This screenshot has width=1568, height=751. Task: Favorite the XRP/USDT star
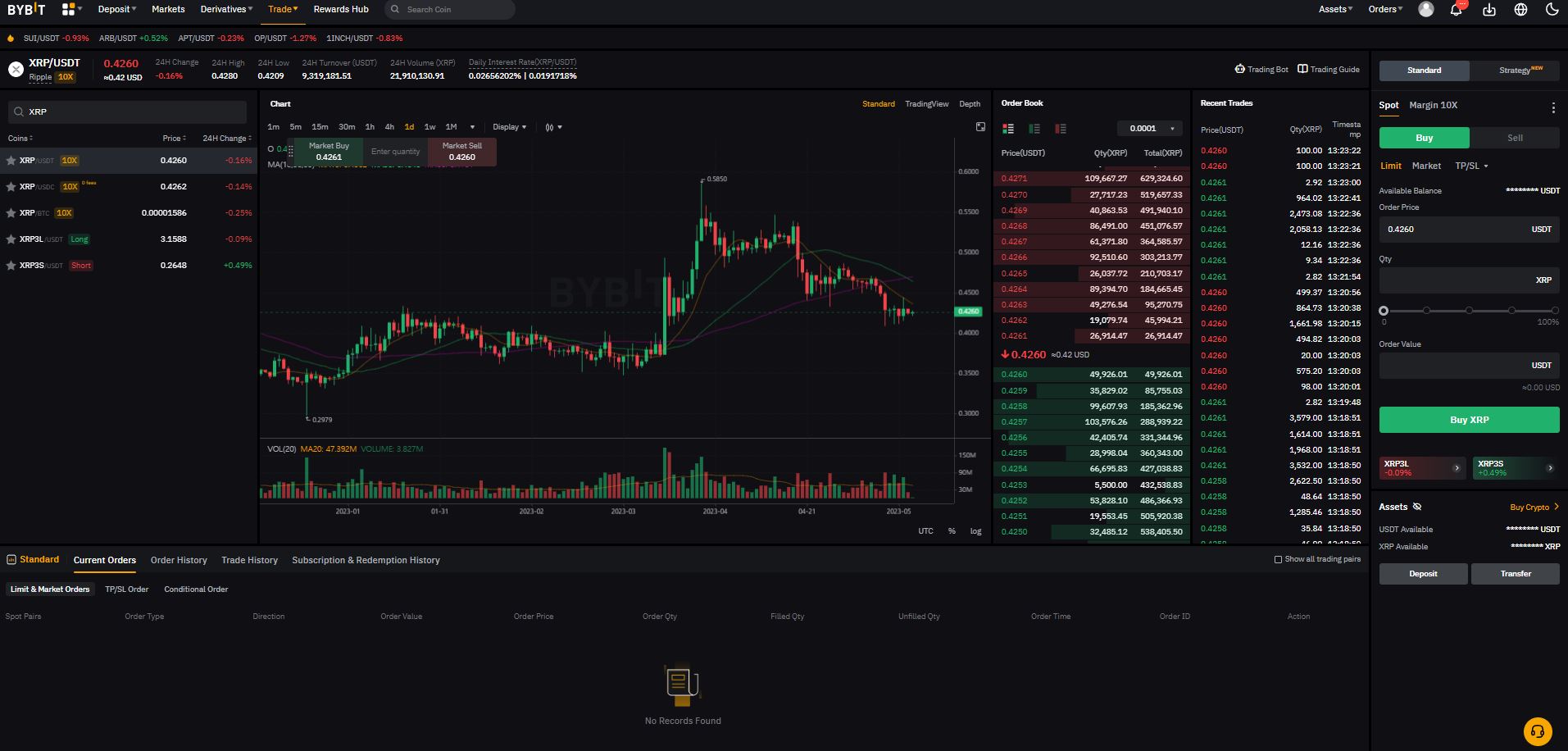pos(11,161)
